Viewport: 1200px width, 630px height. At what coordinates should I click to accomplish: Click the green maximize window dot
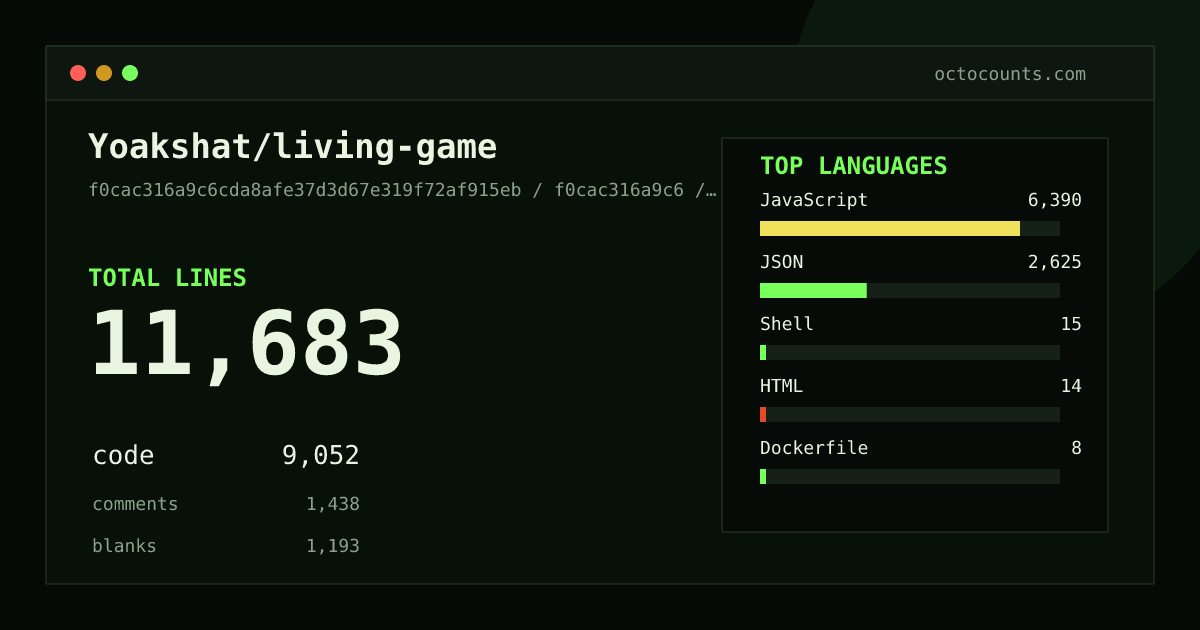click(130, 73)
